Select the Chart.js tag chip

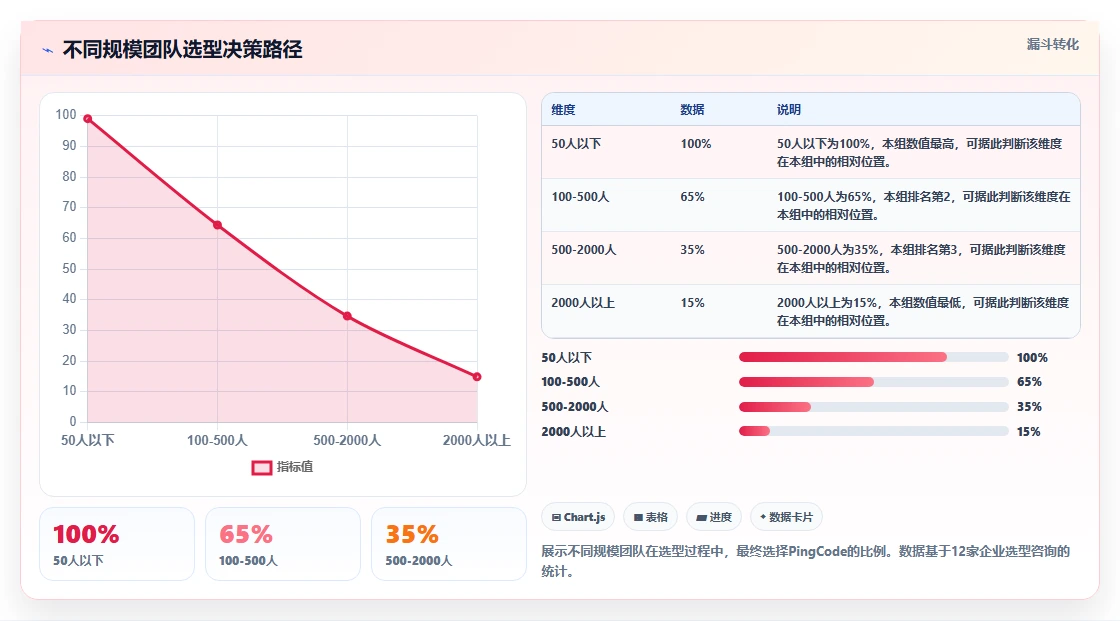(x=579, y=517)
